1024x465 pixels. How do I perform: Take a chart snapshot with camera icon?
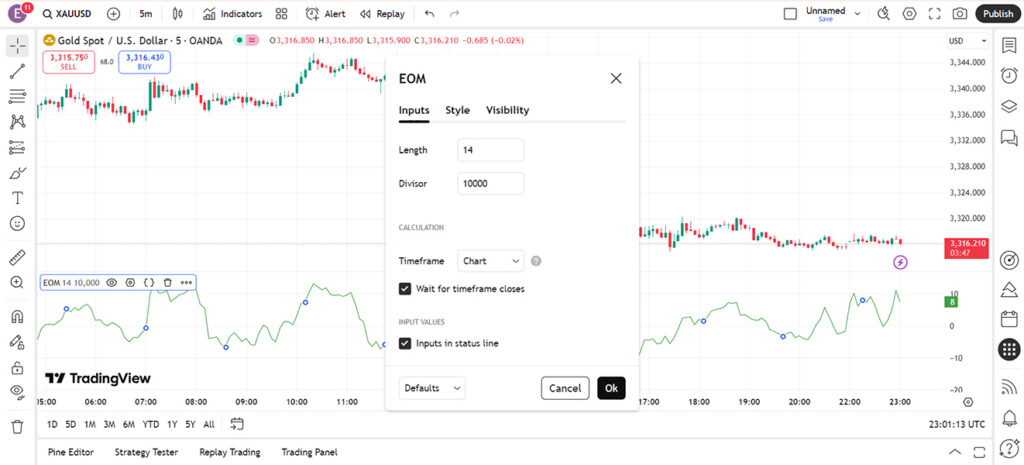pyautogui.click(x=959, y=14)
